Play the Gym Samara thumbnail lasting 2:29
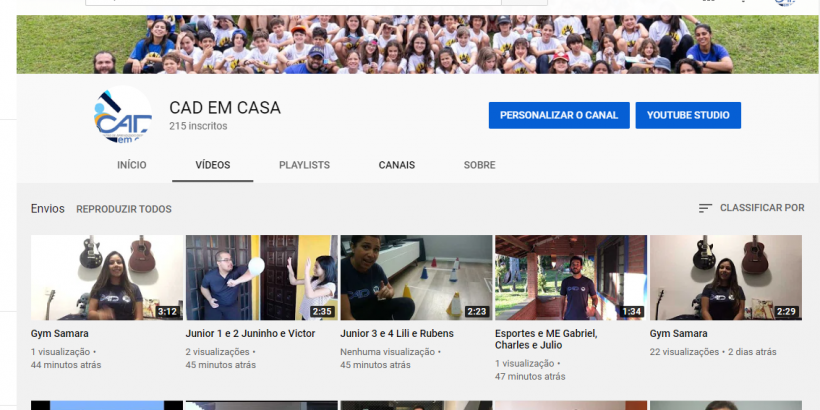Image resolution: width=820 pixels, height=410 pixels. pyautogui.click(x=725, y=277)
